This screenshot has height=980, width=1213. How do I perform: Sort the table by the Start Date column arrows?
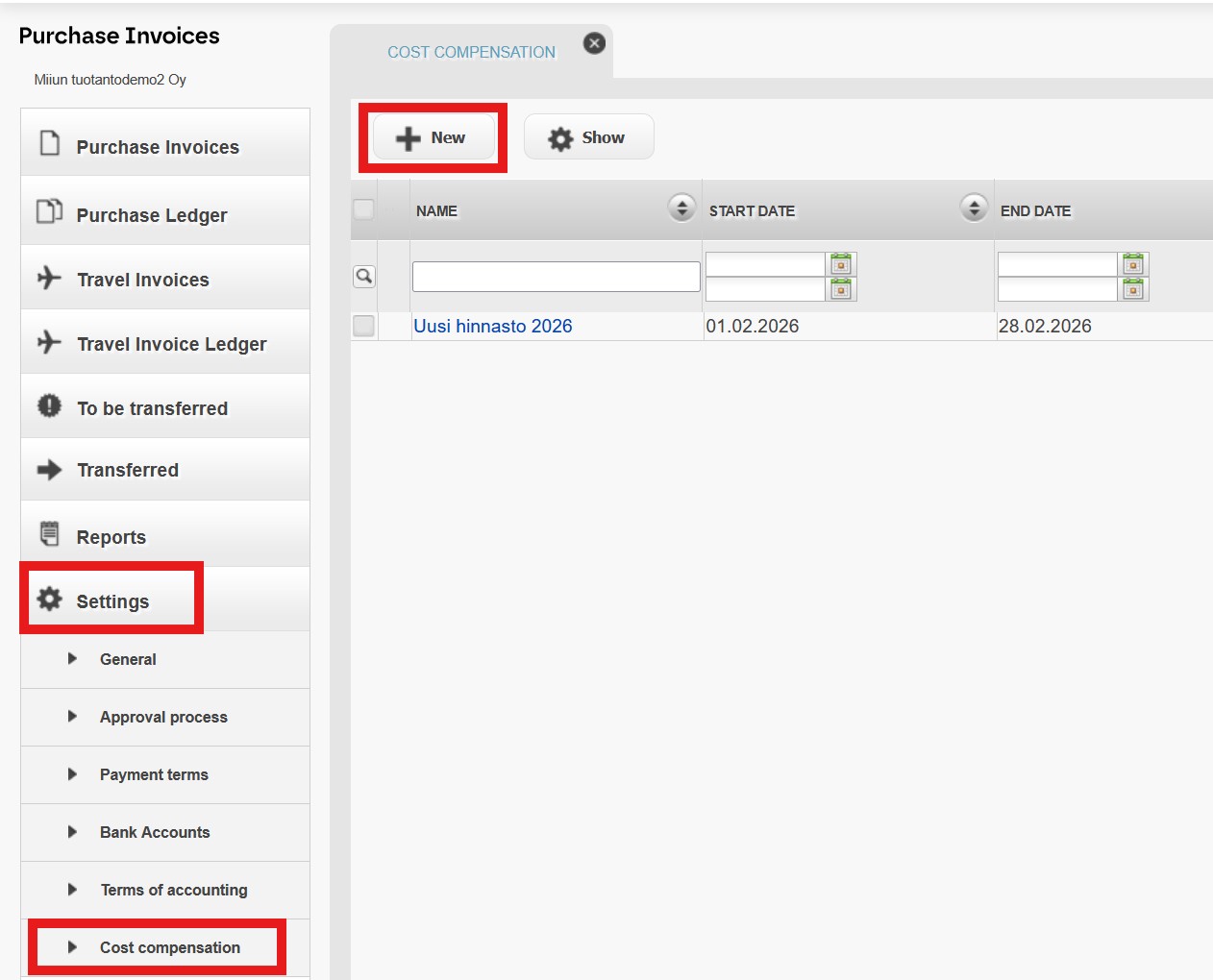click(x=974, y=208)
